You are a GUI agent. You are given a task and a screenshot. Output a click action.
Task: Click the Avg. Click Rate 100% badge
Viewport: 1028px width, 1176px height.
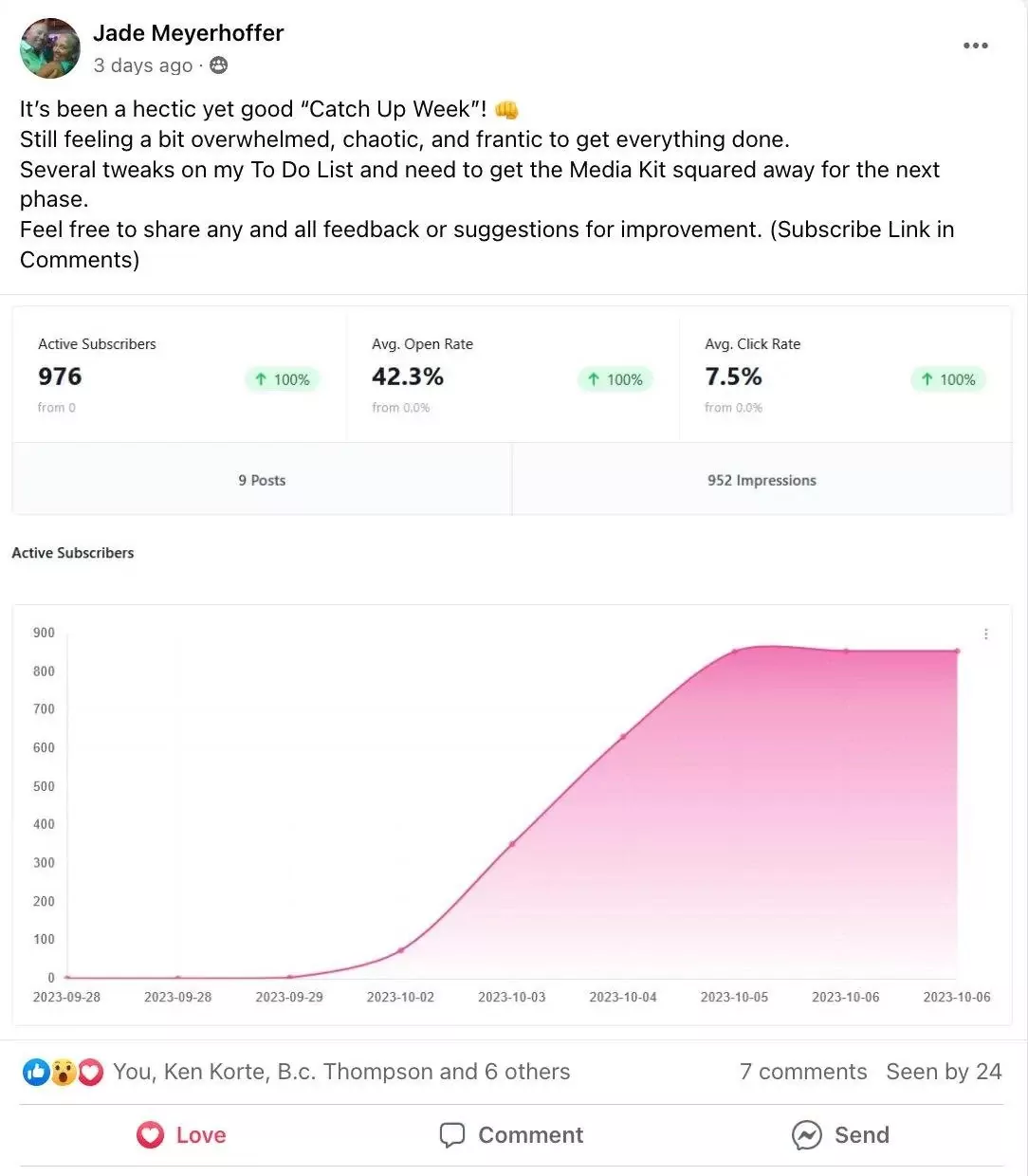[948, 379]
